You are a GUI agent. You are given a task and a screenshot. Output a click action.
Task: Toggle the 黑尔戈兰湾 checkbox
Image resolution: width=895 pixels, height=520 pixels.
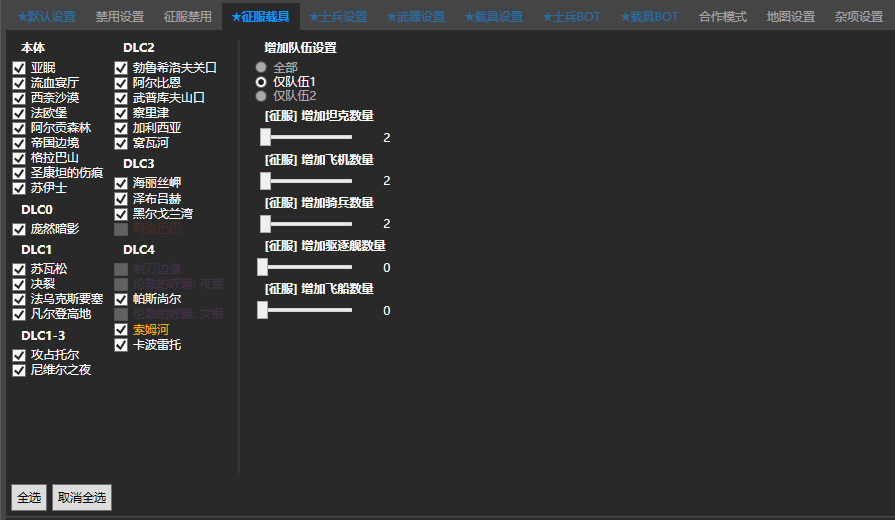(121, 214)
